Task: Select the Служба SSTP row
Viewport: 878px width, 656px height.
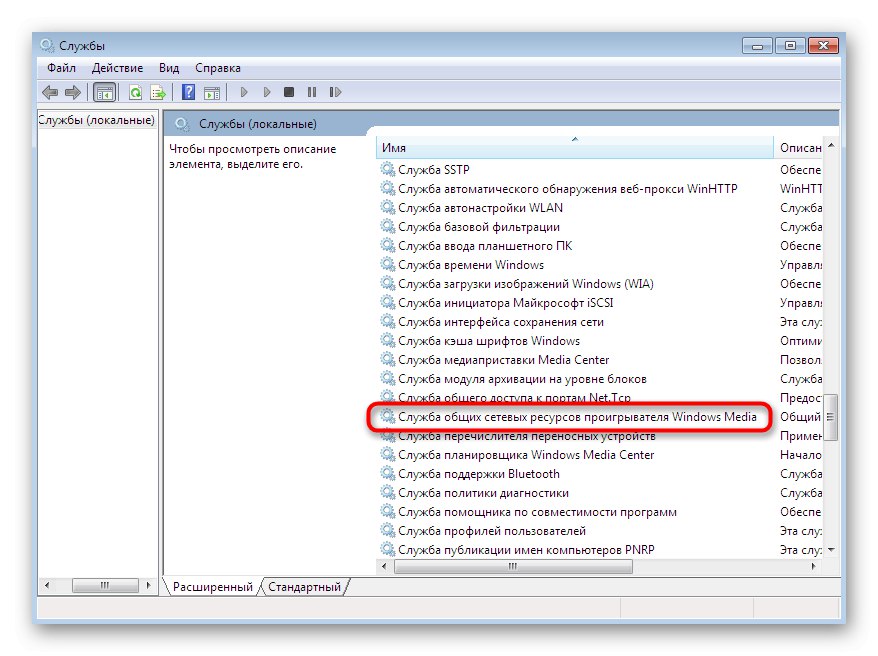Action: tap(433, 170)
